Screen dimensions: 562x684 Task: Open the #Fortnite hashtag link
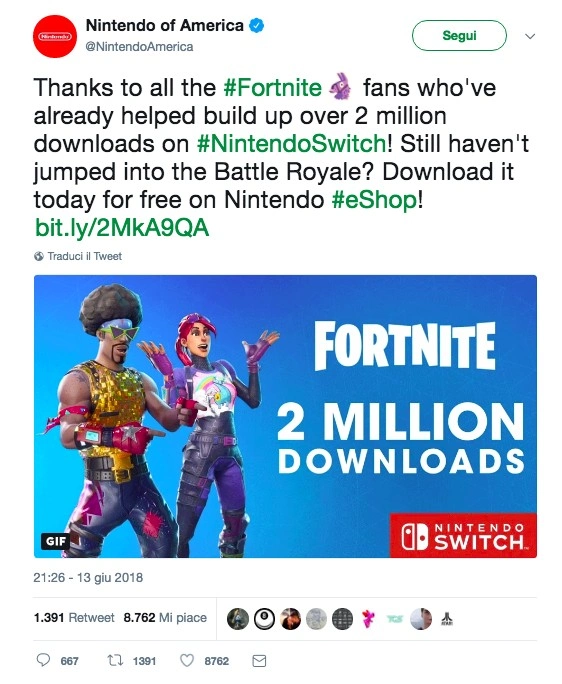[x=273, y=87]
